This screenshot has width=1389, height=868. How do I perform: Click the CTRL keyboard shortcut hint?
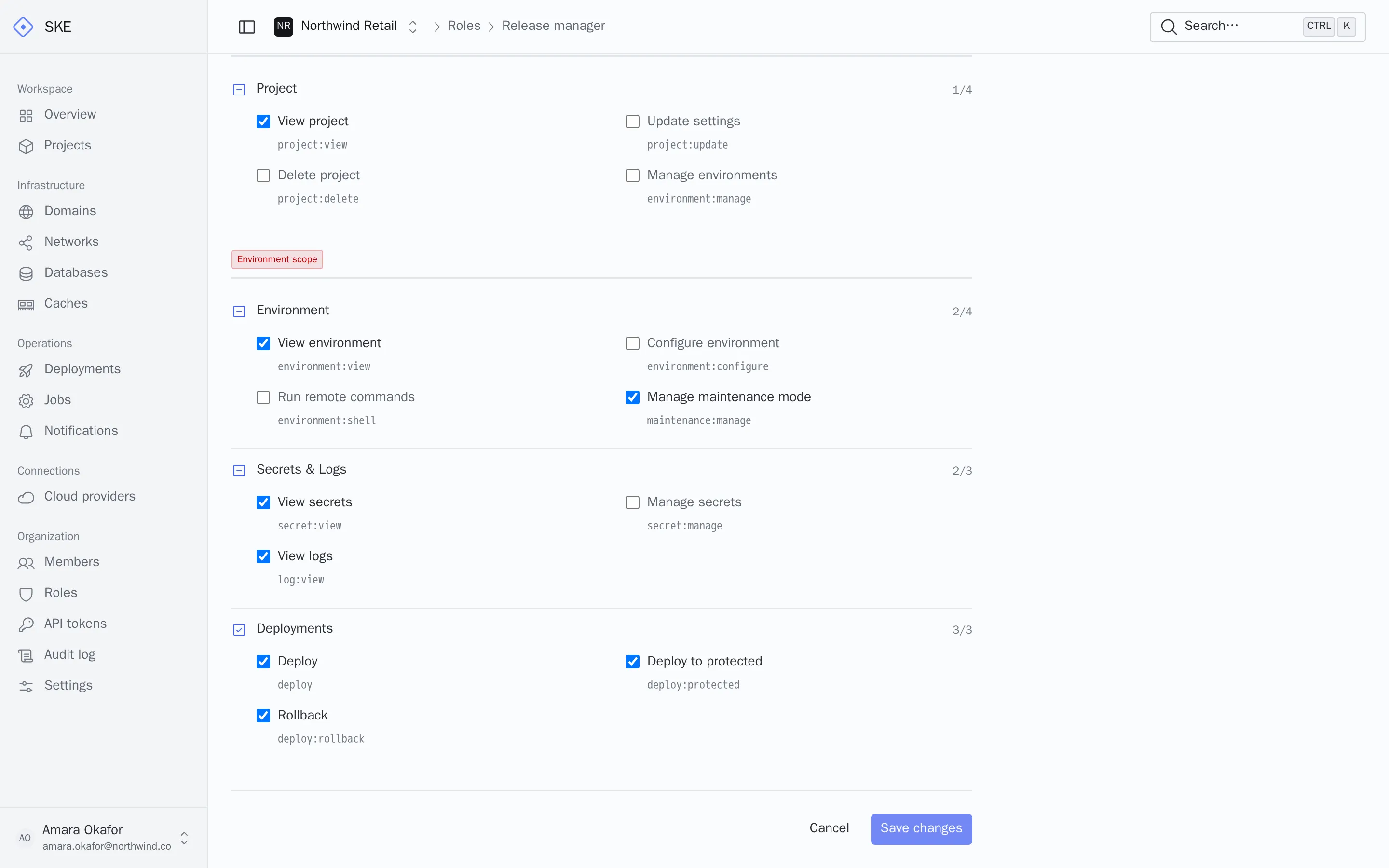coord(1319,27)
